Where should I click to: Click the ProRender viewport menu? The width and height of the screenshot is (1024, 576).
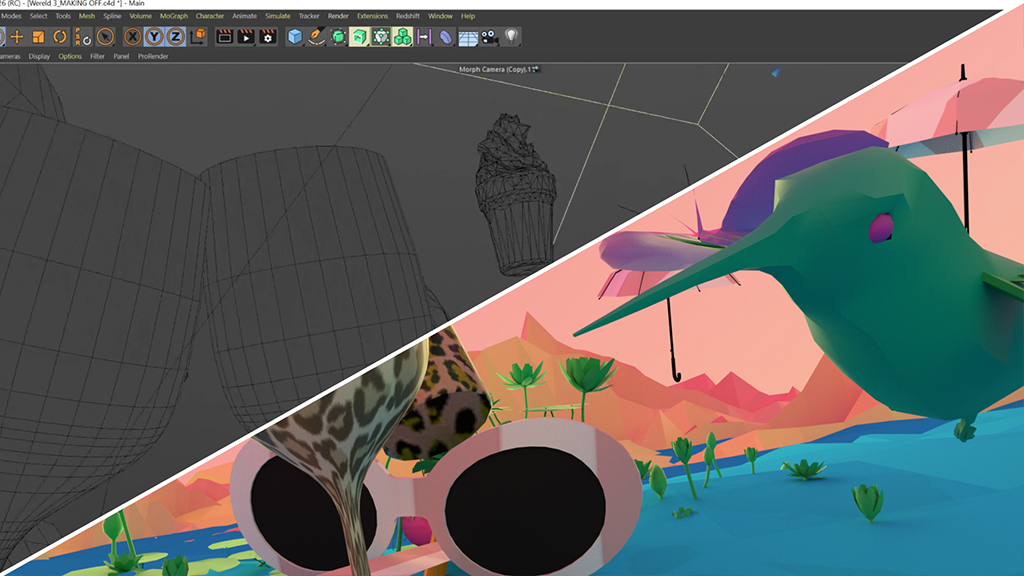[x=153, y=57]
